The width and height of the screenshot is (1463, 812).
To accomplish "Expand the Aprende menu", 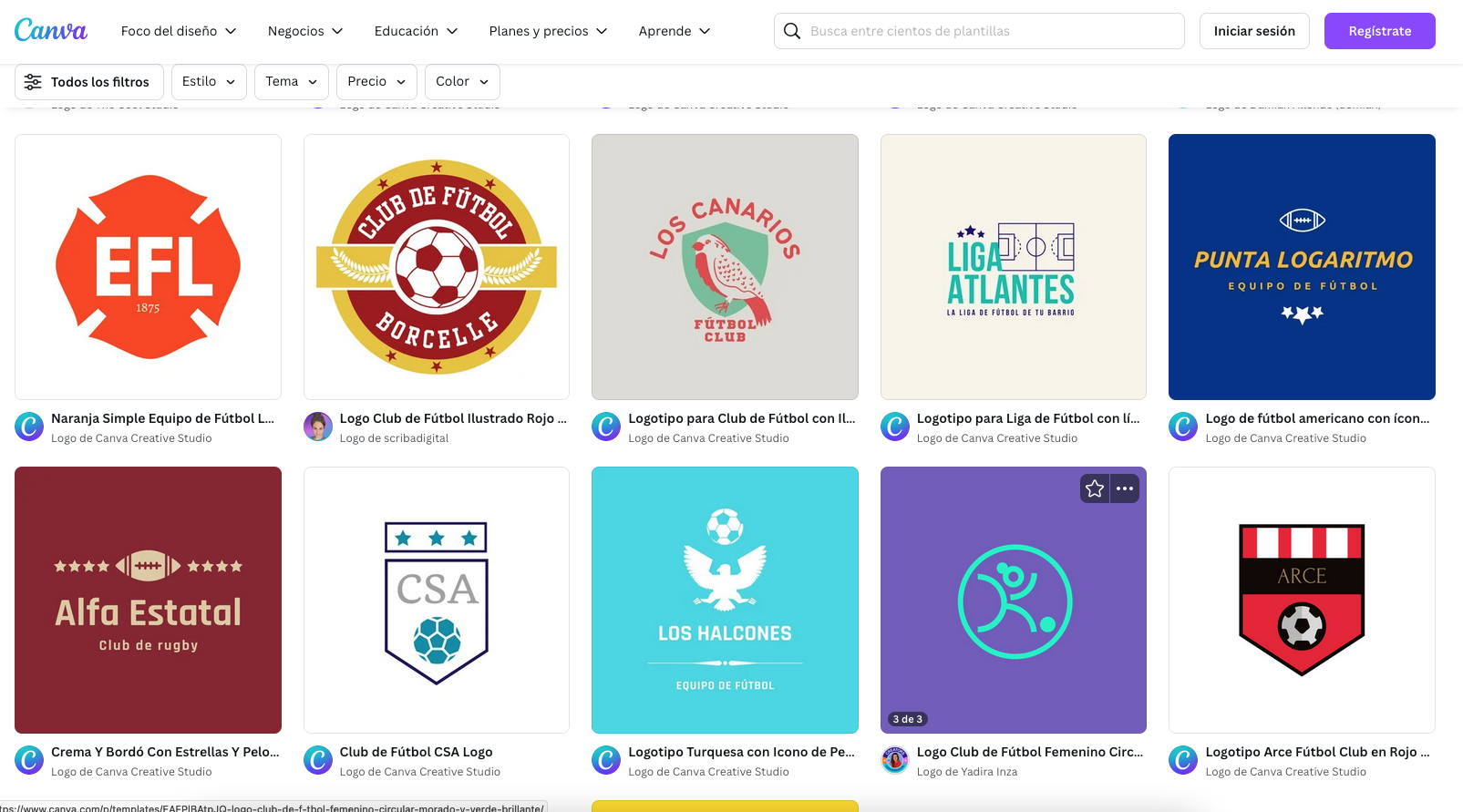I will pos(675,31).
